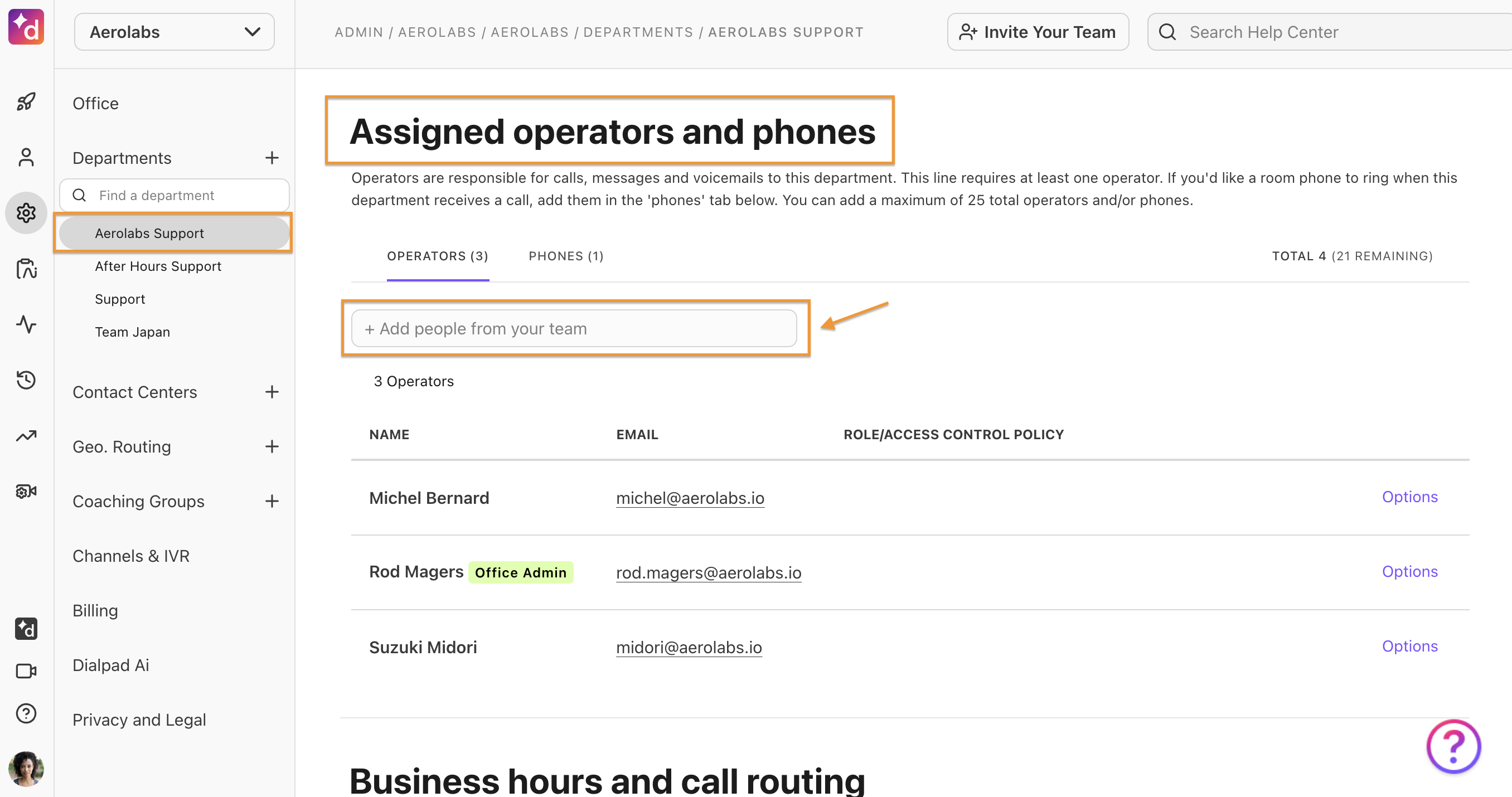Viewport: 1512px width, 797px height.
Task: Open the call history clock icon
Action: click(x=26, y=380)
